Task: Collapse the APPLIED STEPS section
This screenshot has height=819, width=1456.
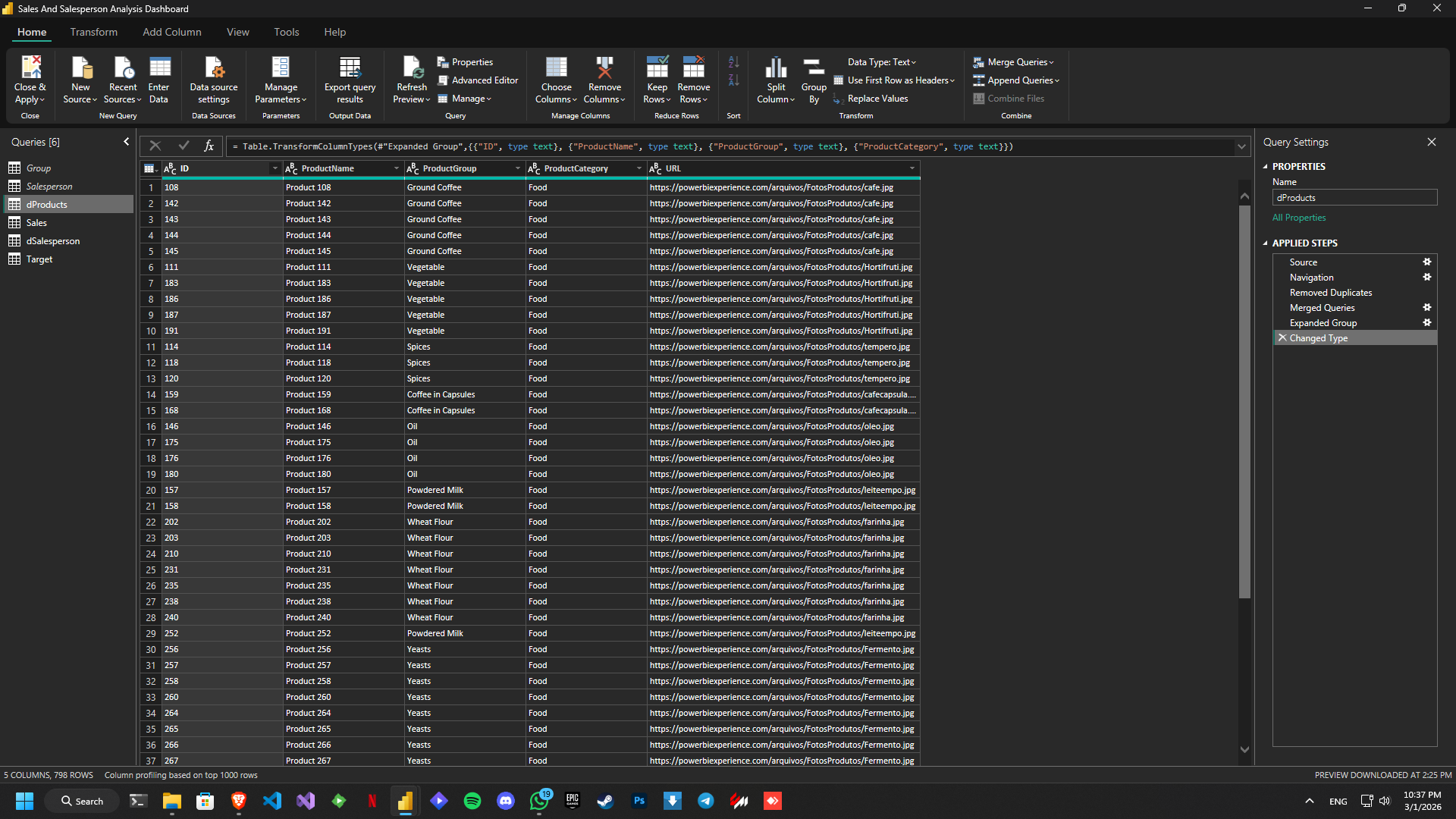Action: click(x=1265, y=243)
